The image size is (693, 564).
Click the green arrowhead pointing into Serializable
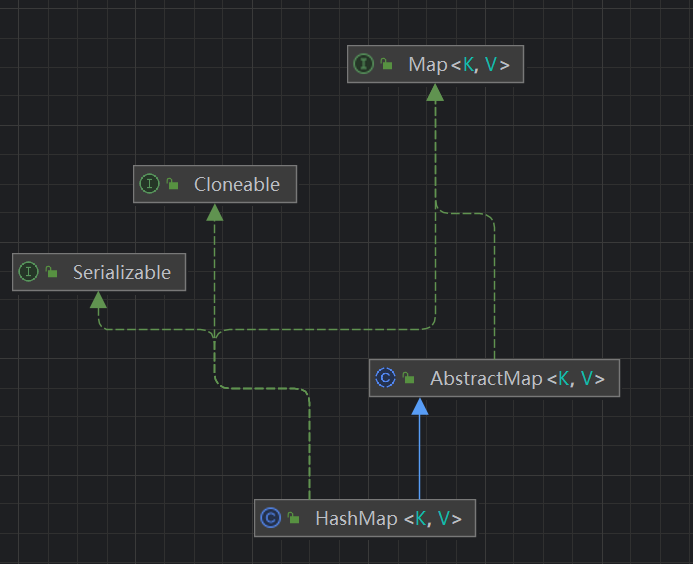98,299
